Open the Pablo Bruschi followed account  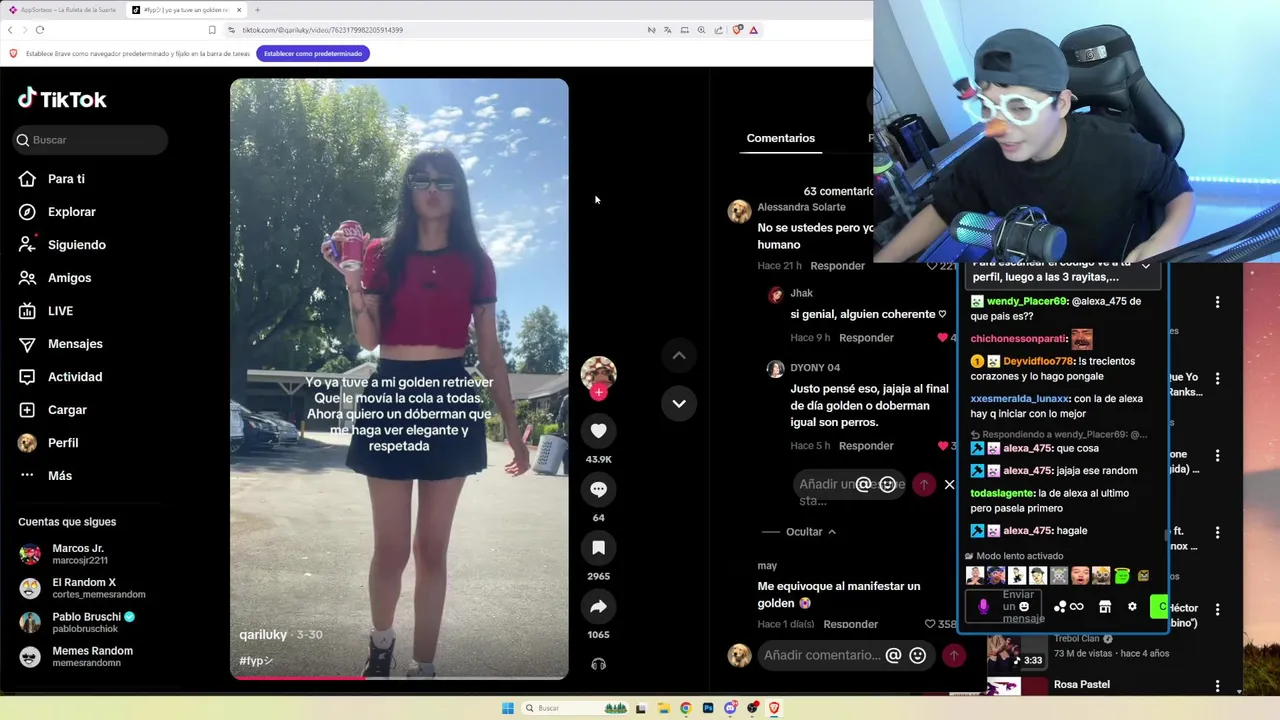point(77,622)
